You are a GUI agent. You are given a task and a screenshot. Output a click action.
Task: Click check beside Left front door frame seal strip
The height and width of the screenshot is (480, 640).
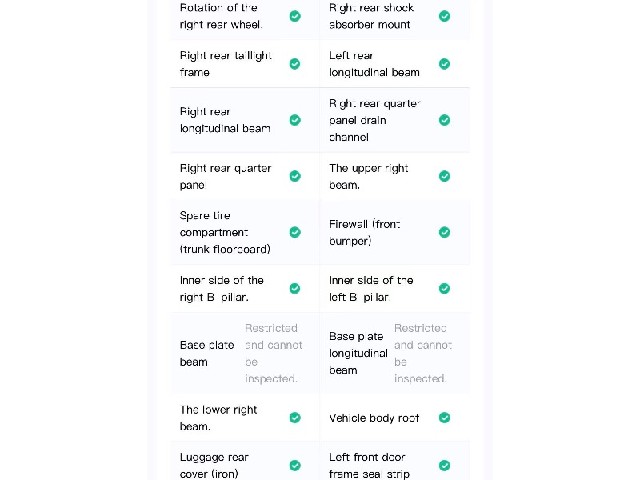[444, 465]
